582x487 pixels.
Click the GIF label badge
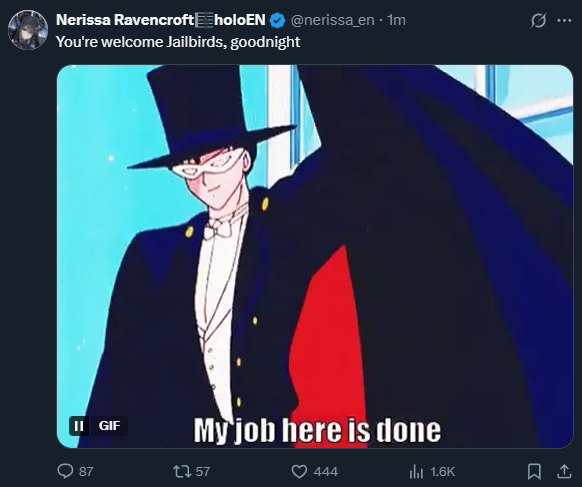109,426
